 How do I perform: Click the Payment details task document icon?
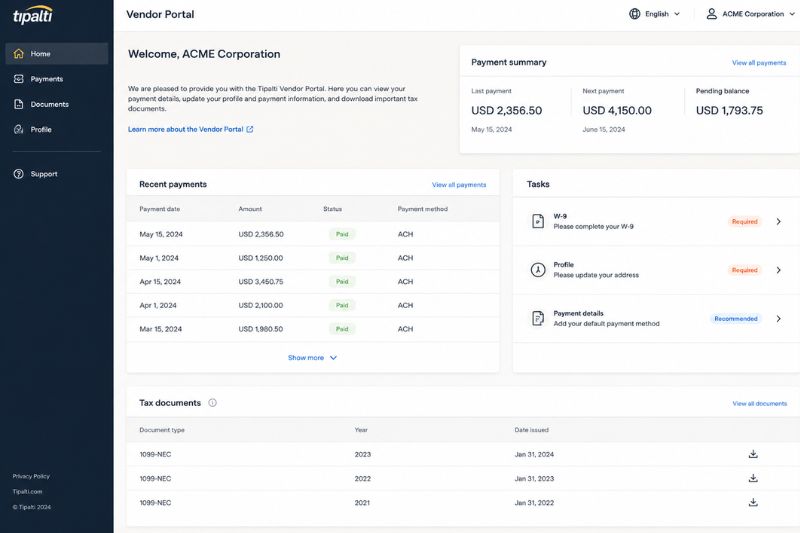click(x=538, y=318)
